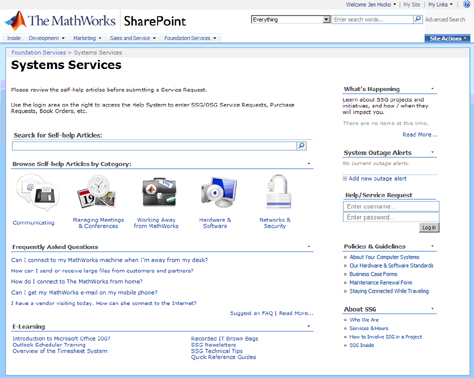474x378 pixels.
Task: Open the SSG Newsletters link
Action: (x=213, y=345)
